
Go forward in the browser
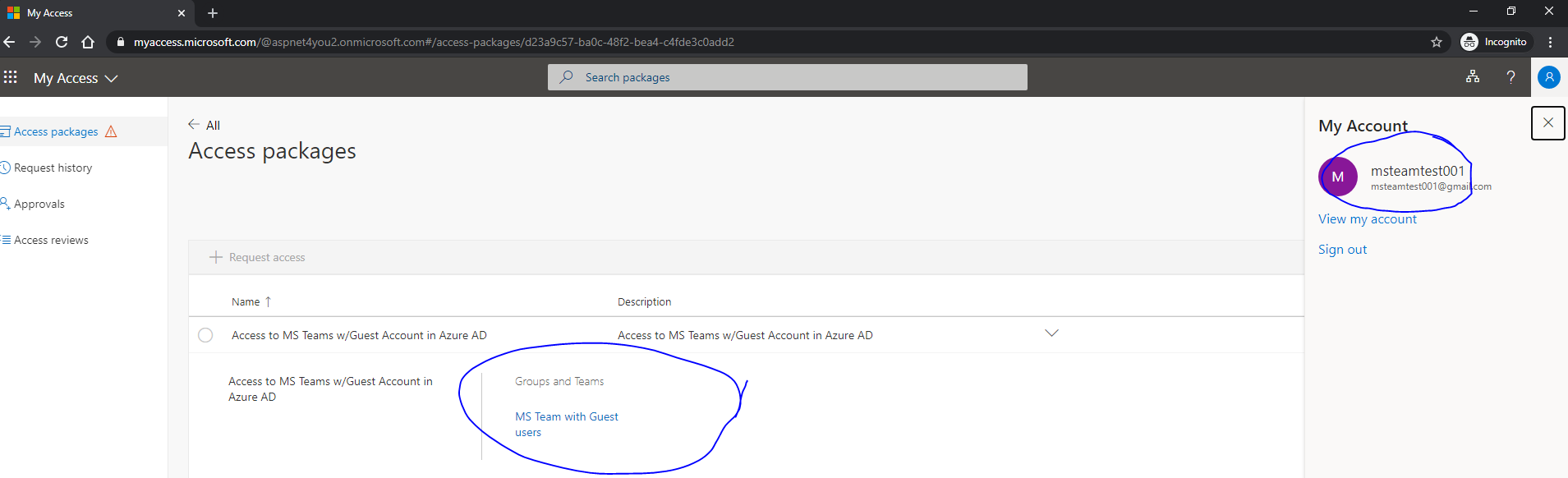click(35, 42)
